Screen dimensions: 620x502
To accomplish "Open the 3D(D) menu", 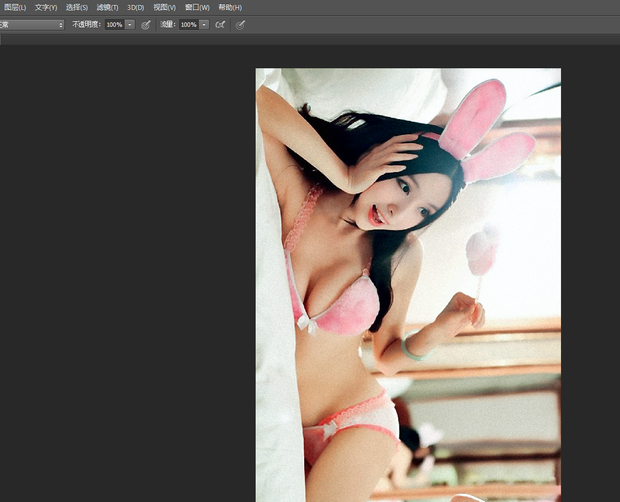I will [x=136, y=7].
